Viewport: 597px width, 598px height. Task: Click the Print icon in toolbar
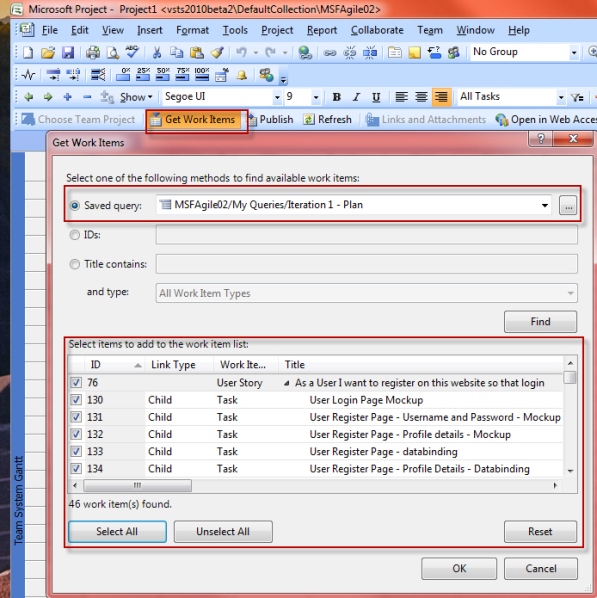[x=93, y=52]
